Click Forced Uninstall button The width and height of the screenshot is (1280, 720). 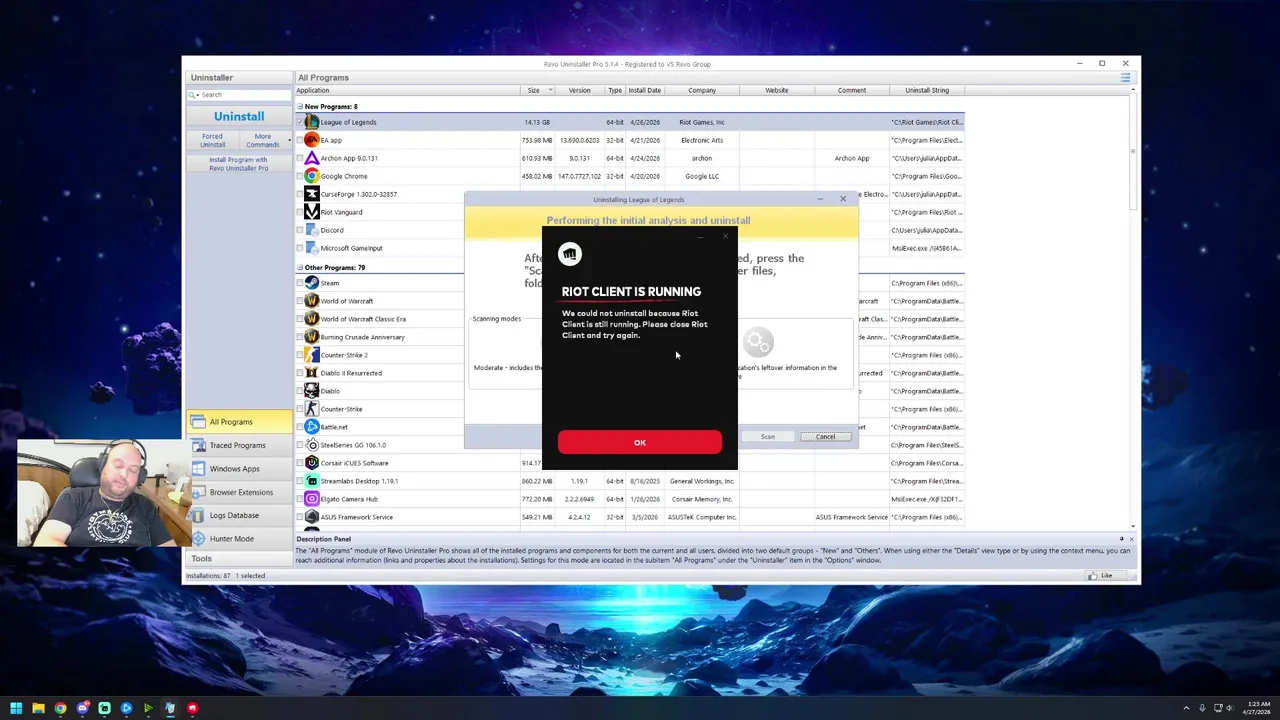[212, 140]
